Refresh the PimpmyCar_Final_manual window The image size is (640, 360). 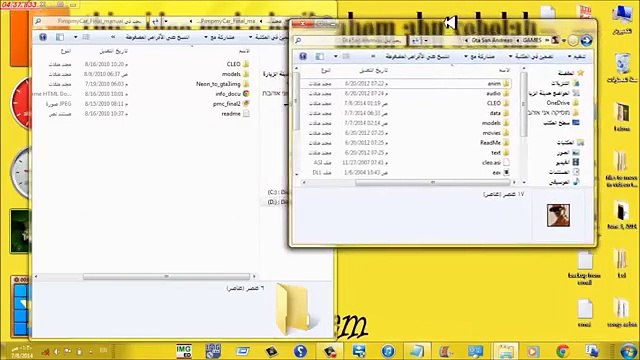155,21
